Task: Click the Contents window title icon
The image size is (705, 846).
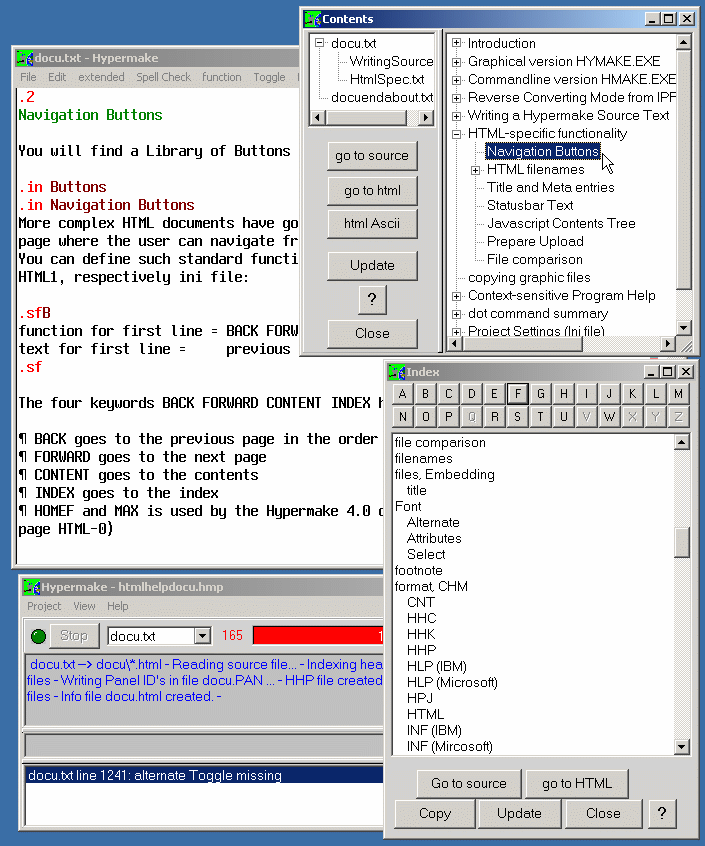Action: (x=312, y=19)
